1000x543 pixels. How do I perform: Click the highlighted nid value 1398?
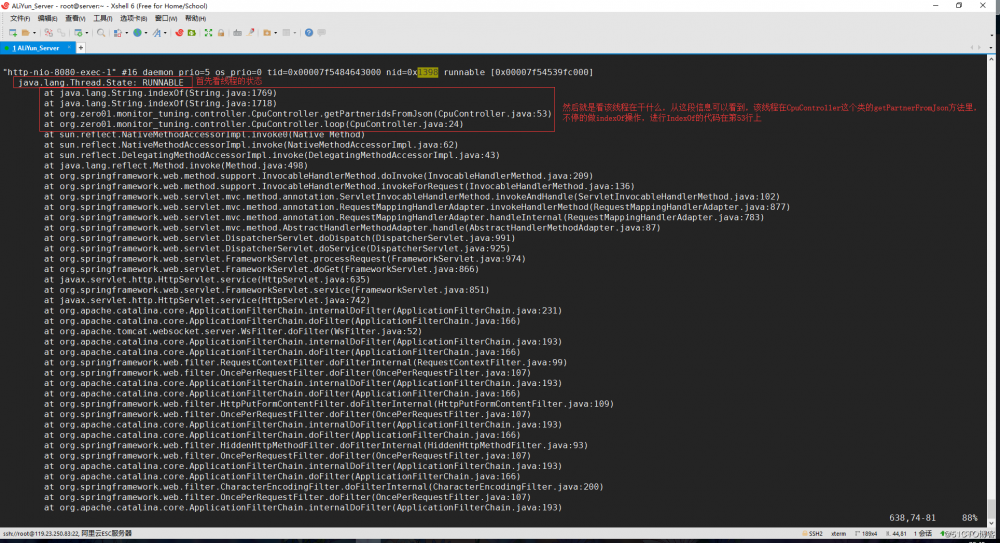coord(428,72)
